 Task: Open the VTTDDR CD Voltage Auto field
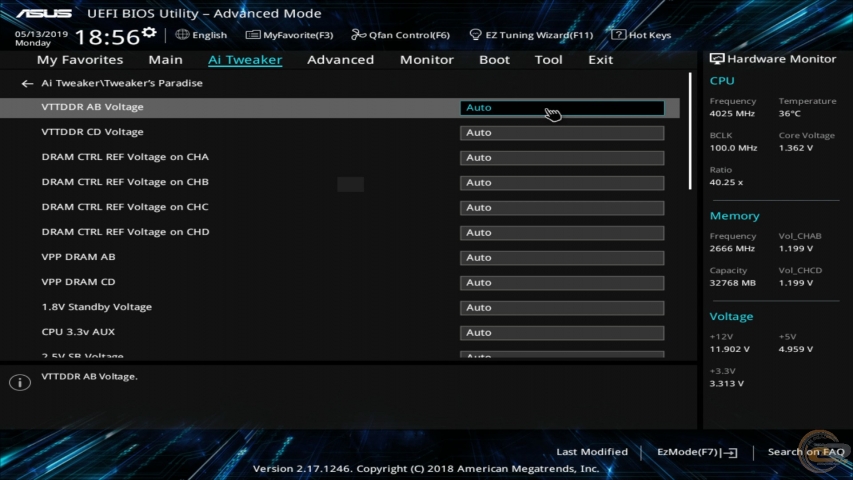(x=562, y=133)
